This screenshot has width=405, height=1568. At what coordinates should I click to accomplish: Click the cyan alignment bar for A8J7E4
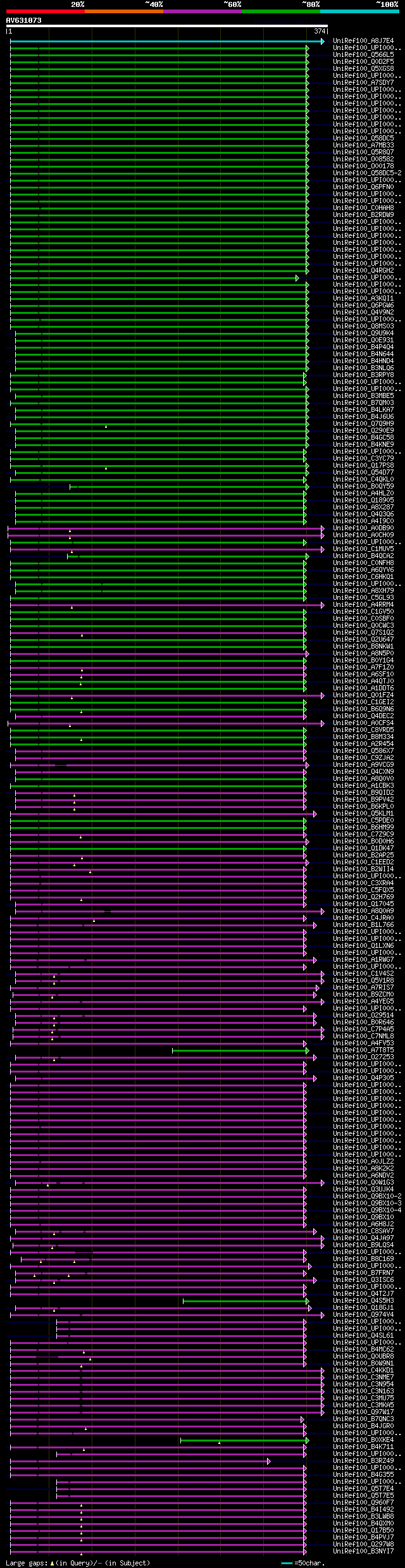[167, 41]
